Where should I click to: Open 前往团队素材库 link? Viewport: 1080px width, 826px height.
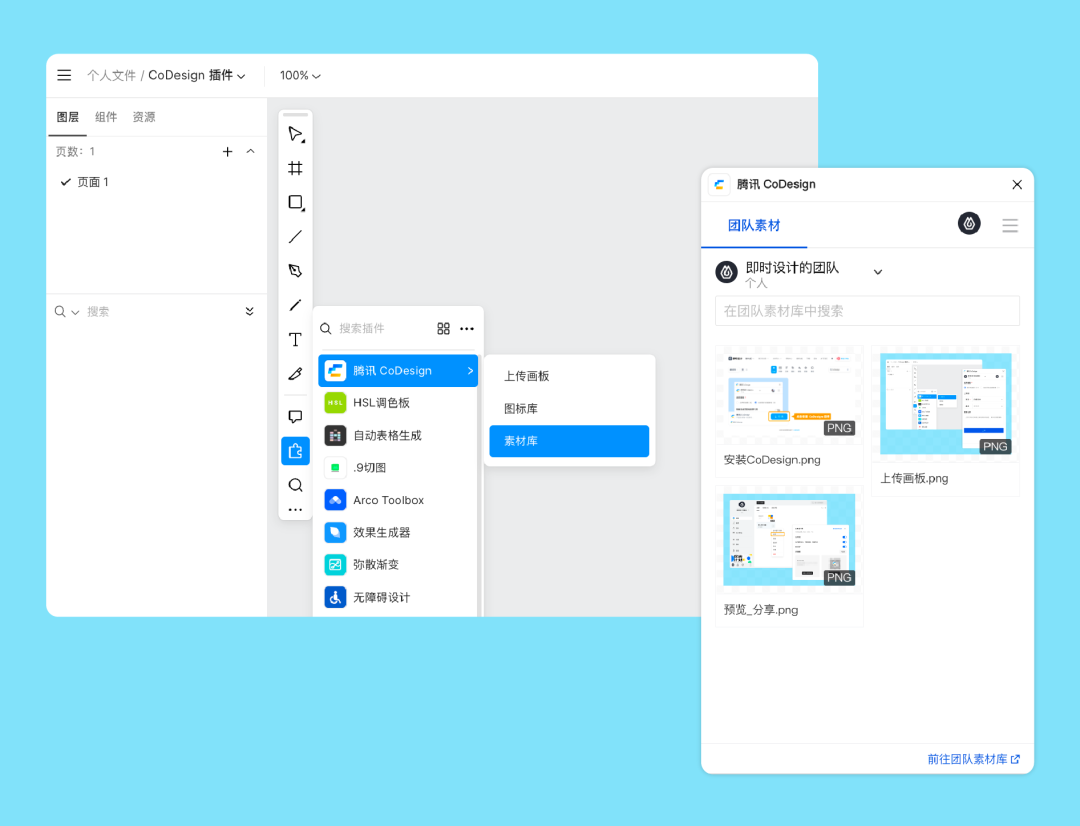tap(973, 759)
